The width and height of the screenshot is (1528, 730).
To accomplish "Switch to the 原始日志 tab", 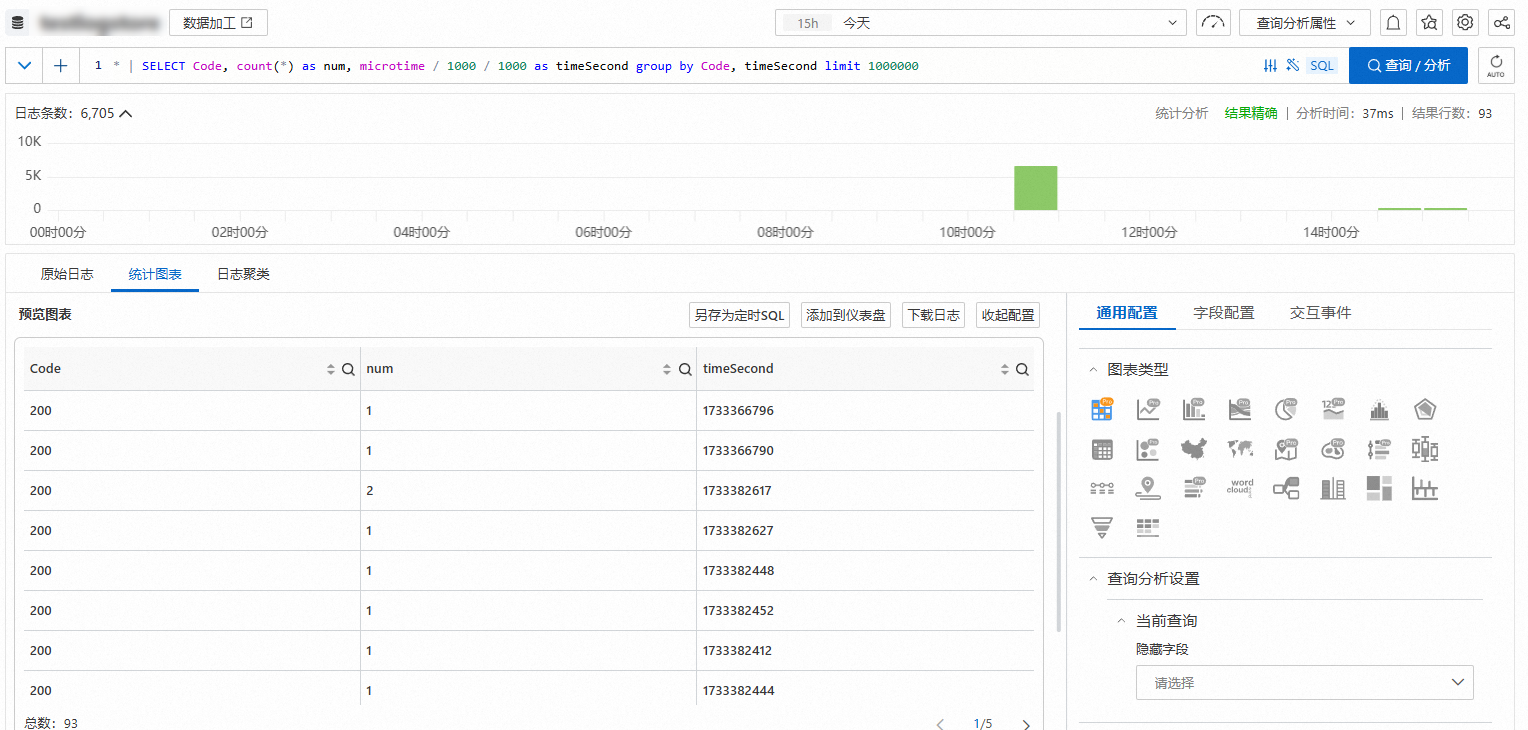I will click(x=67, y=274).
